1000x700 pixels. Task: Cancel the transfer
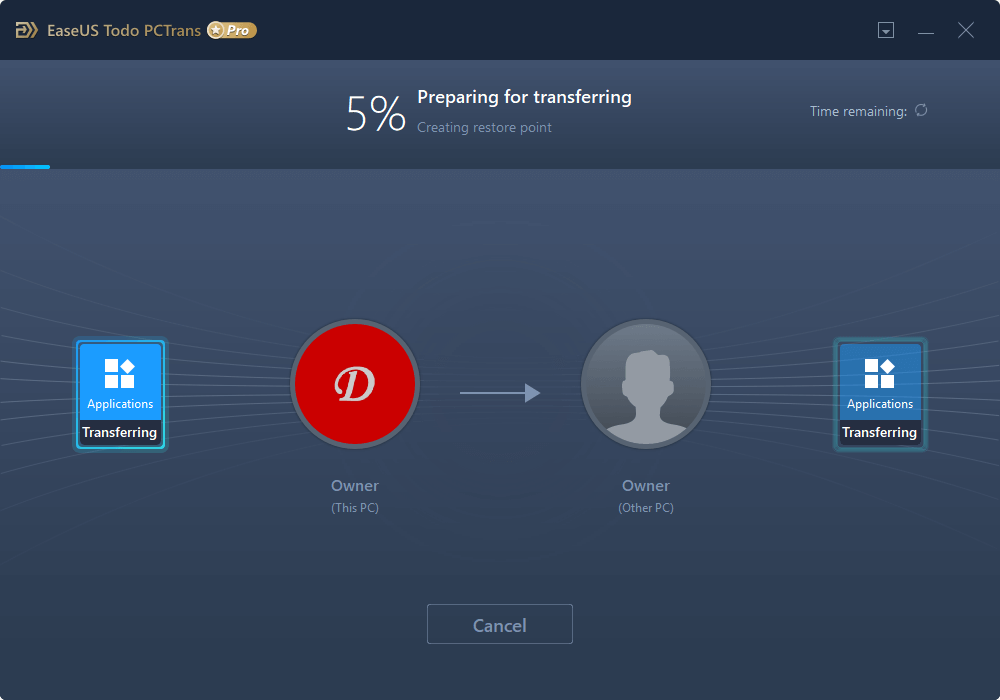point(500,624)
